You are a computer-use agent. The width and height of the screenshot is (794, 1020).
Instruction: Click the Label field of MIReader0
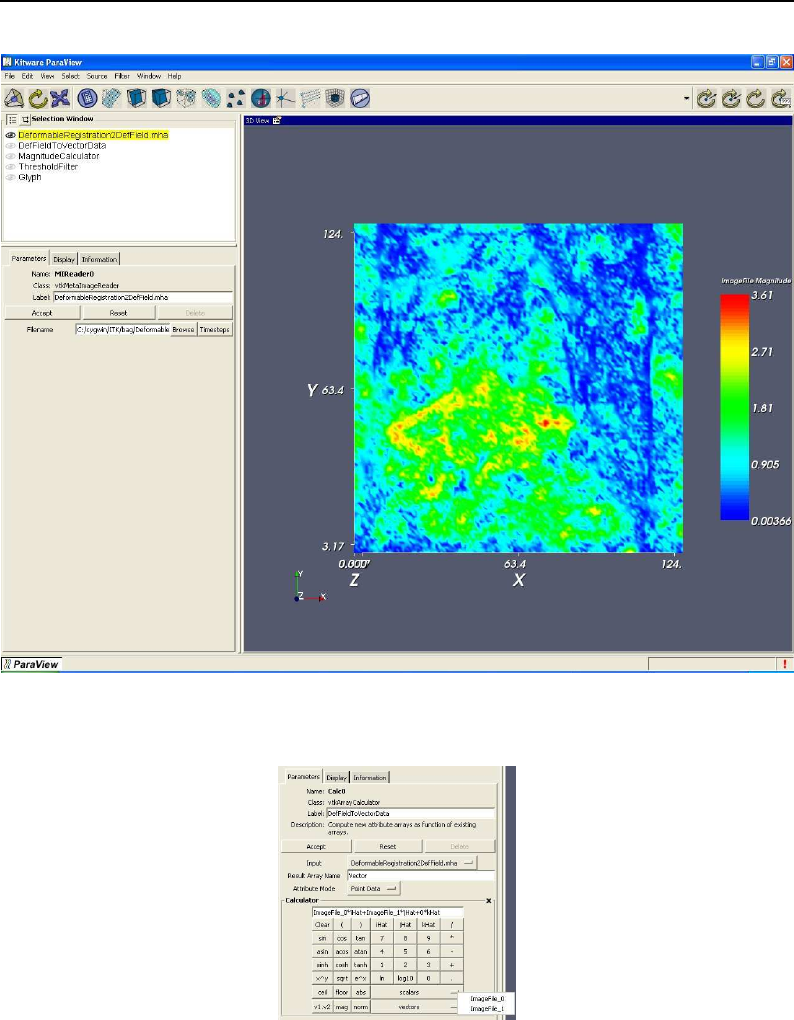pyautogui.click(x=142, y=297)
